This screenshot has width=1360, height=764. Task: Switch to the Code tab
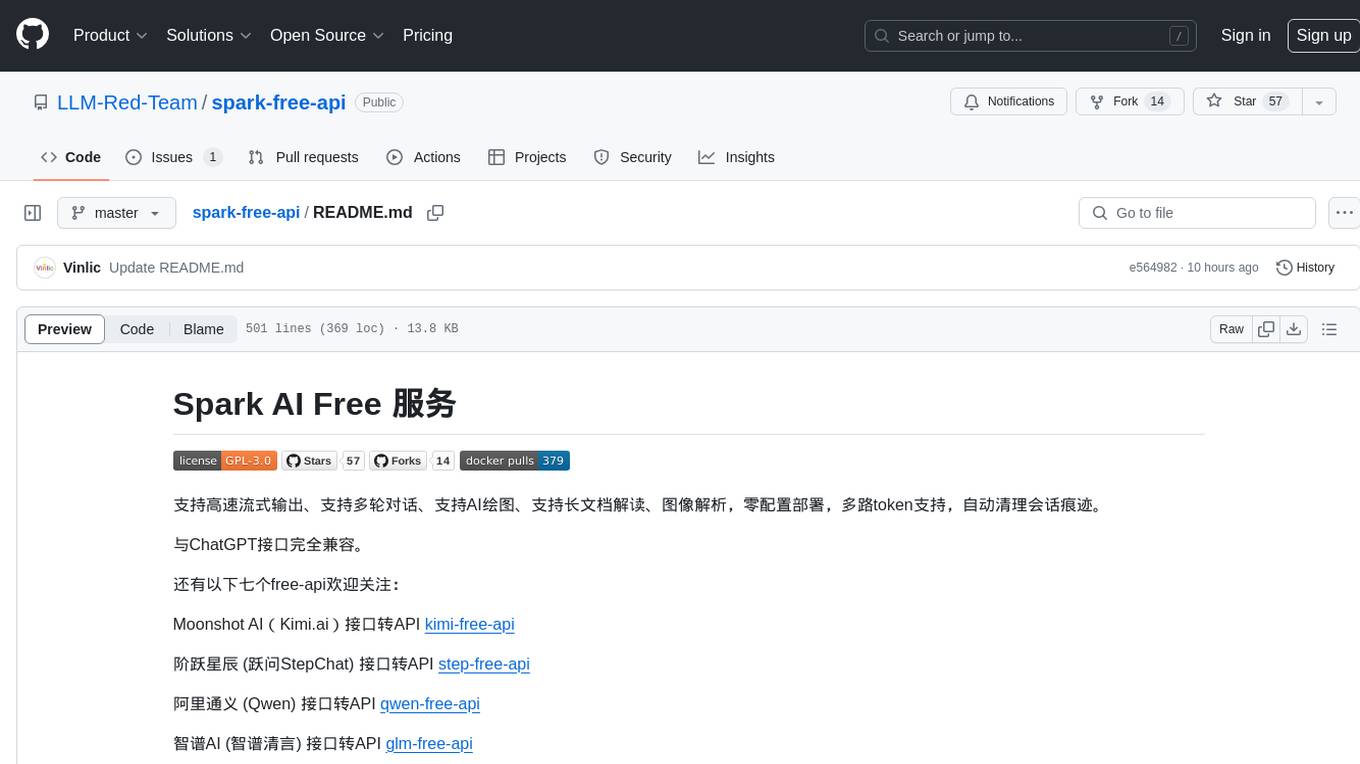[71, 157]
